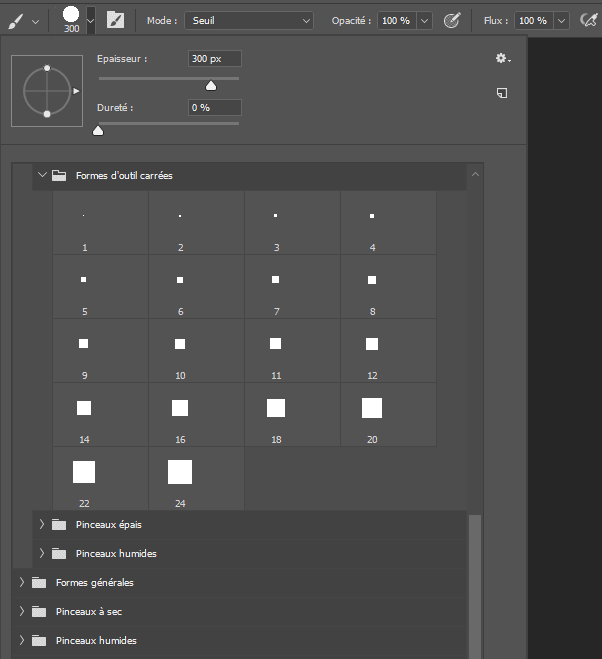Screen dimensions: 602x659
Task: Click the Dureté slider handle
Action: (98, 129)
